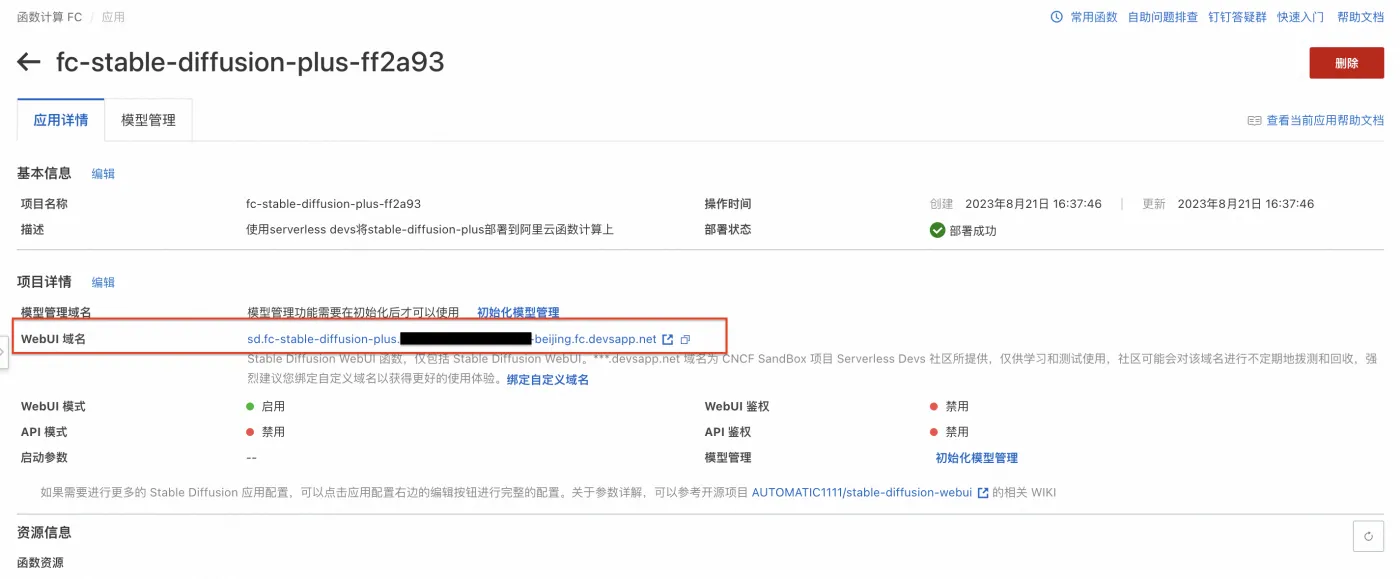Click 编辑 next to 项目详情
The width and height of the screenshot is (1400, 579).
[x=103, y=283]
